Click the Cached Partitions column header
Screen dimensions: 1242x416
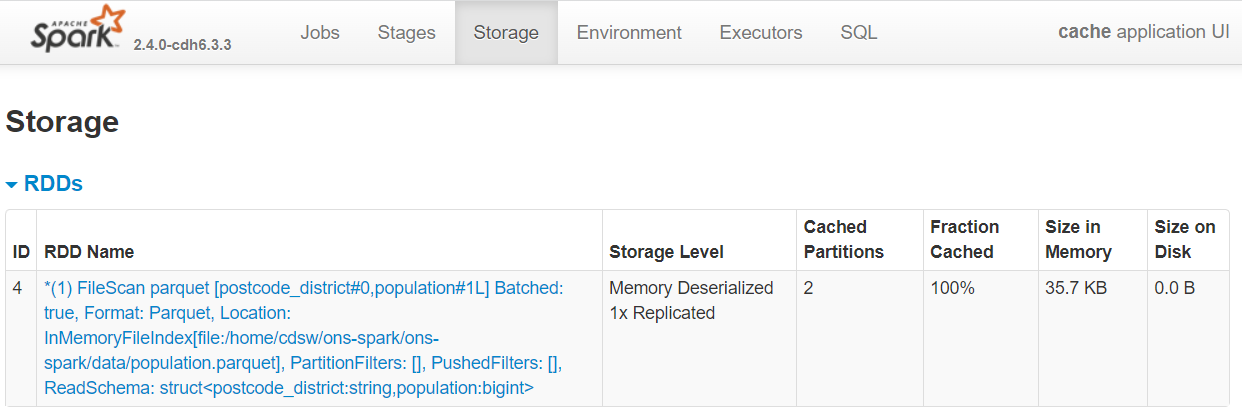pos(844,239)
